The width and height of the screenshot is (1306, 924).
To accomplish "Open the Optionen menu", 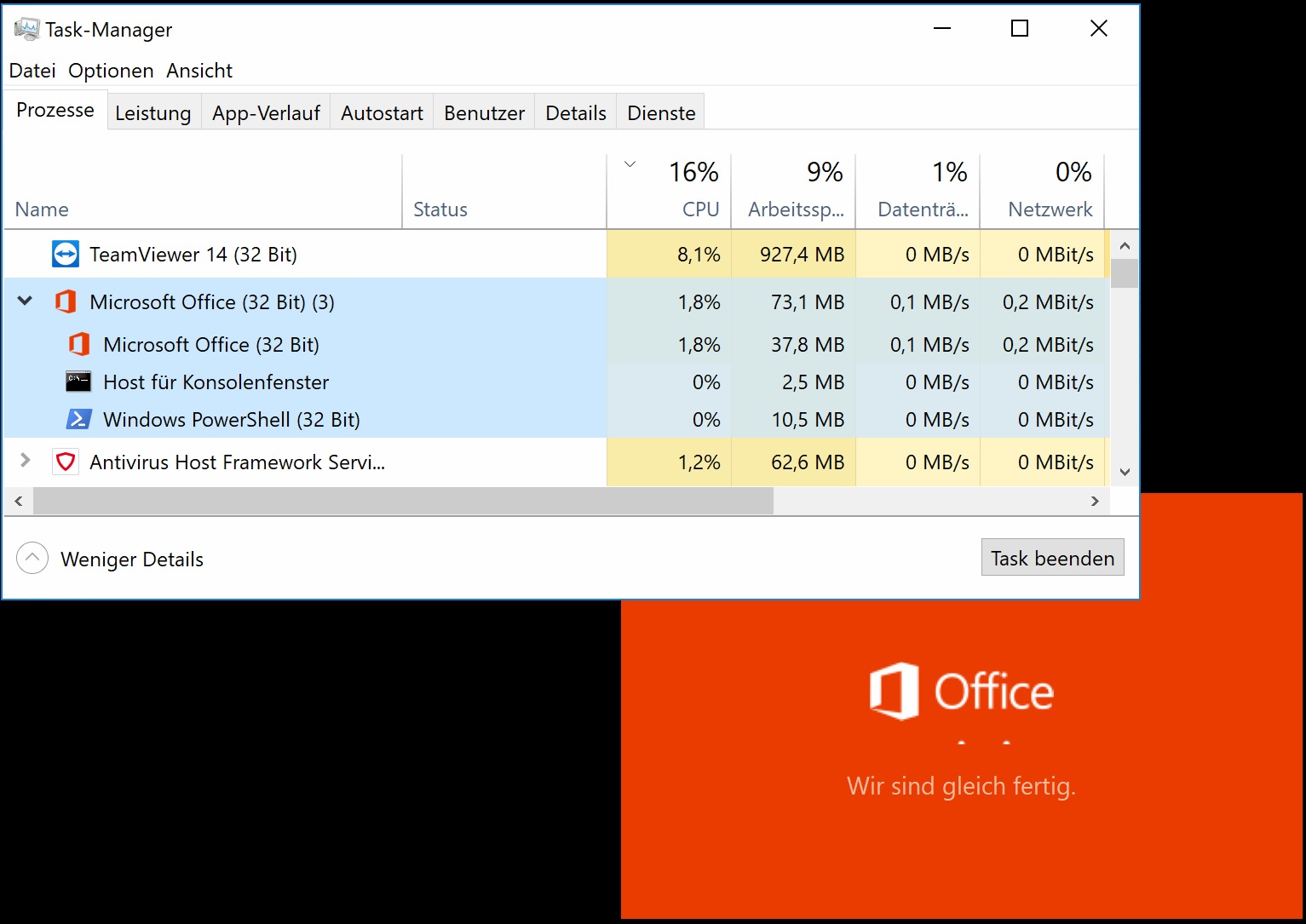I will click(x=111, y=71).
